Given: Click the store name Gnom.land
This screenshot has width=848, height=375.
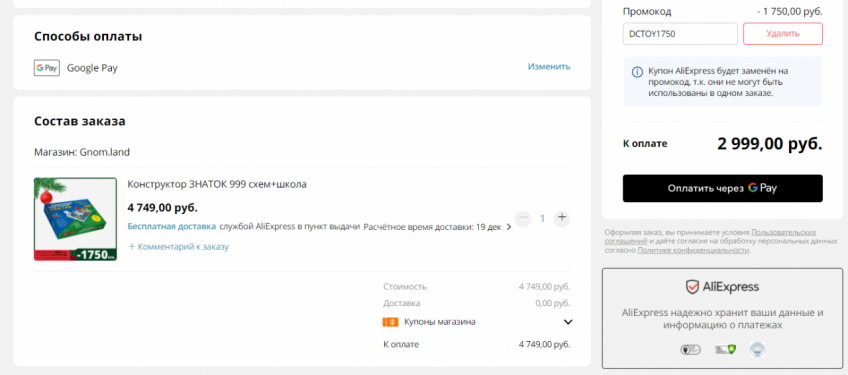Looking at the screenshot, I should coord(104,152).
